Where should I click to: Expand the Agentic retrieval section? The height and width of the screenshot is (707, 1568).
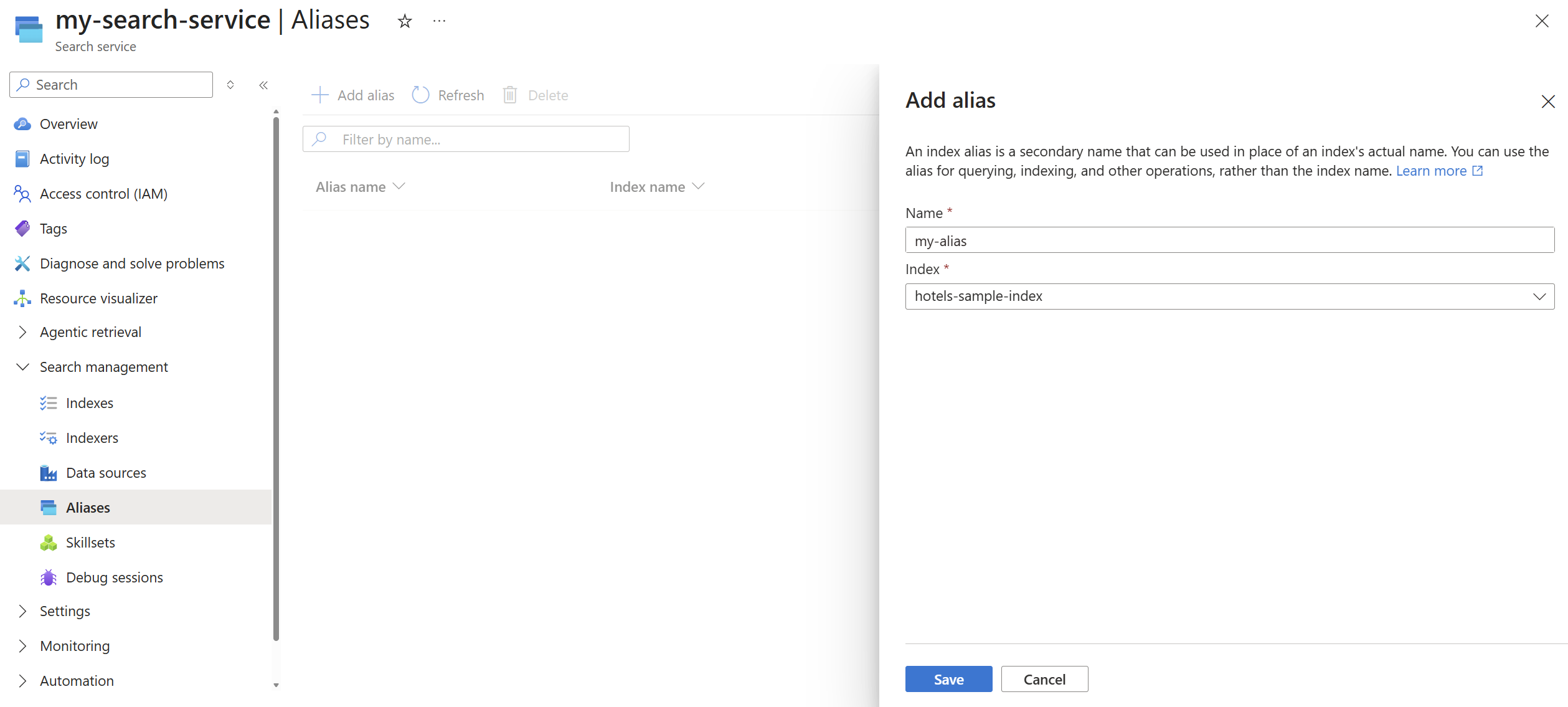pyautogui.click(x=22, y=332)
